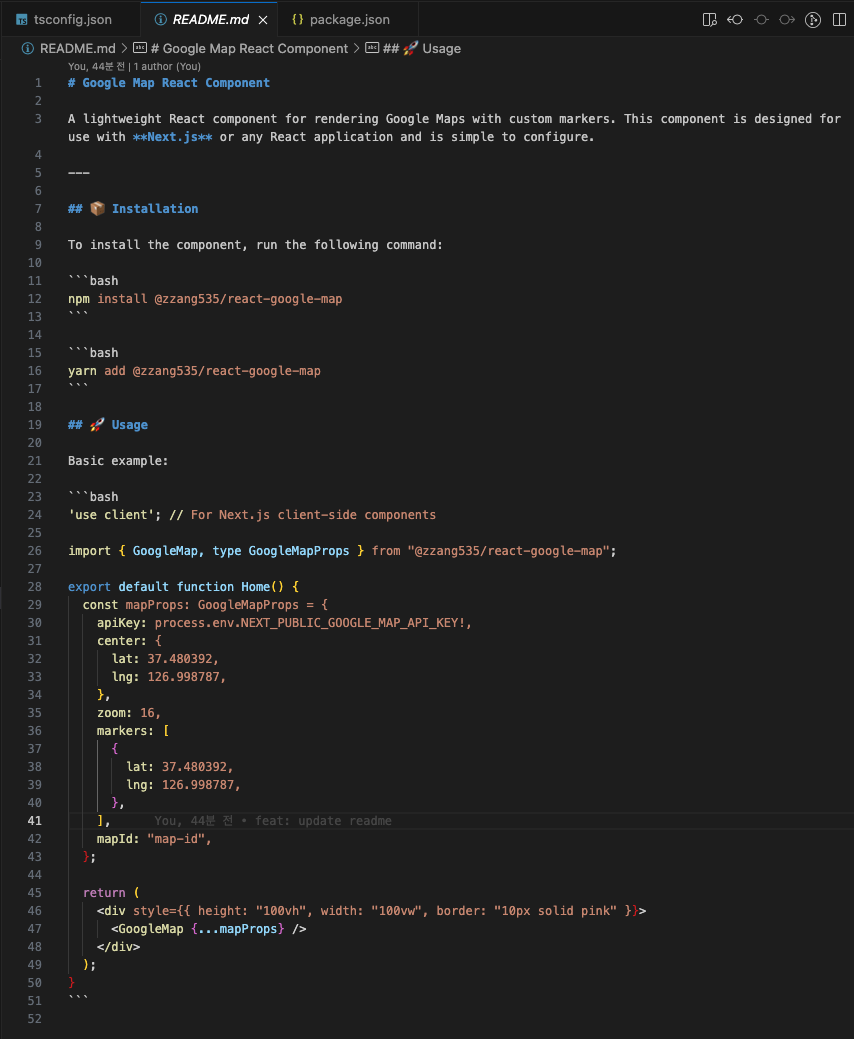Click the '---' rule on line 5
Image resolution: width=854 pixels, height=1039 pixels.
79,173
